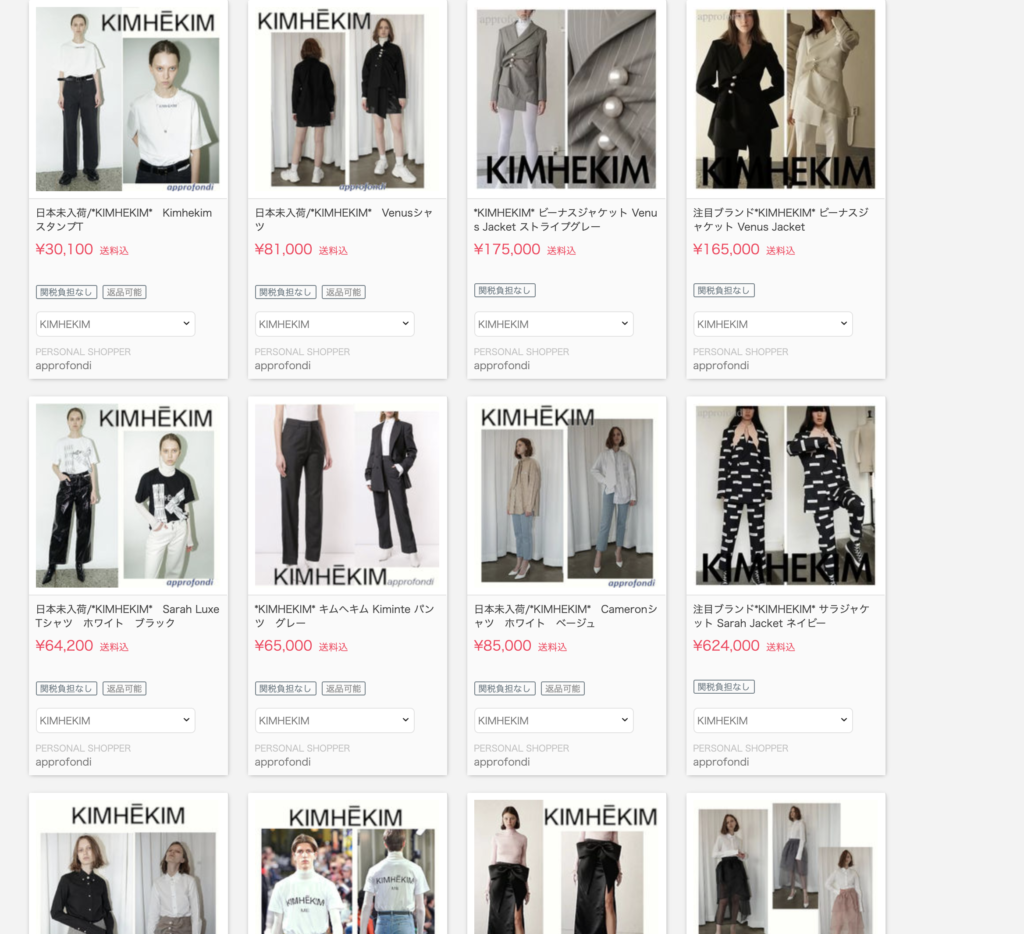Open approfondi shopper link on Kiminte パンツ card
Viewport: 1024px width, 934px height.
coord(283,762)
